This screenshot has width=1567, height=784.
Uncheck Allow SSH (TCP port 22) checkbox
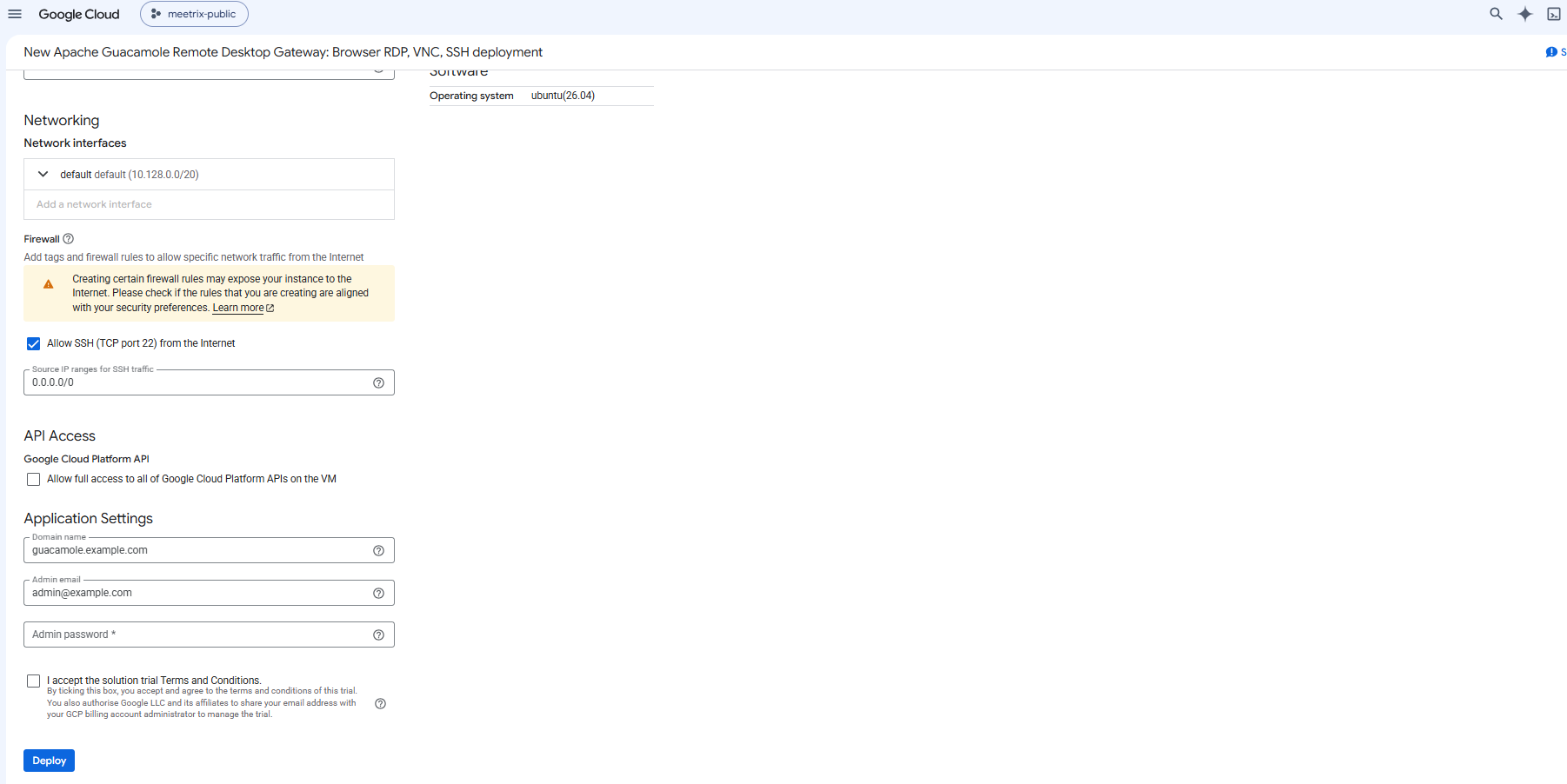(33, 343)
